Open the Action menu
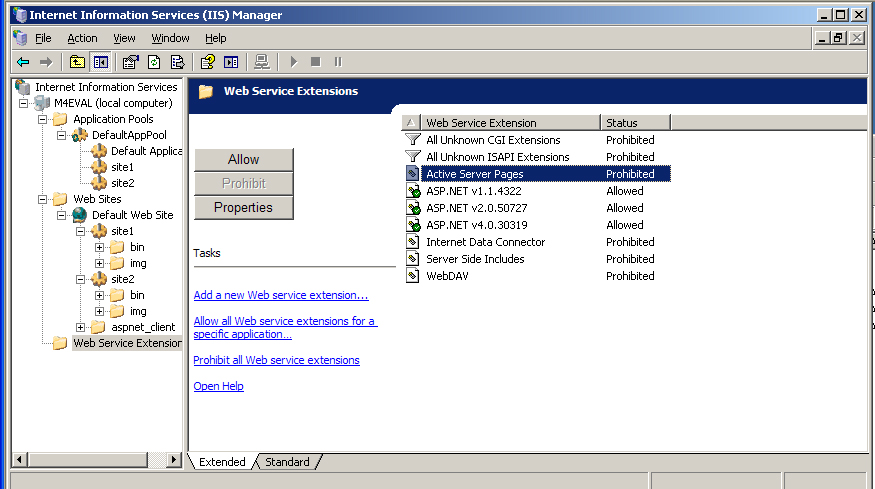 (x=82, y=38)
